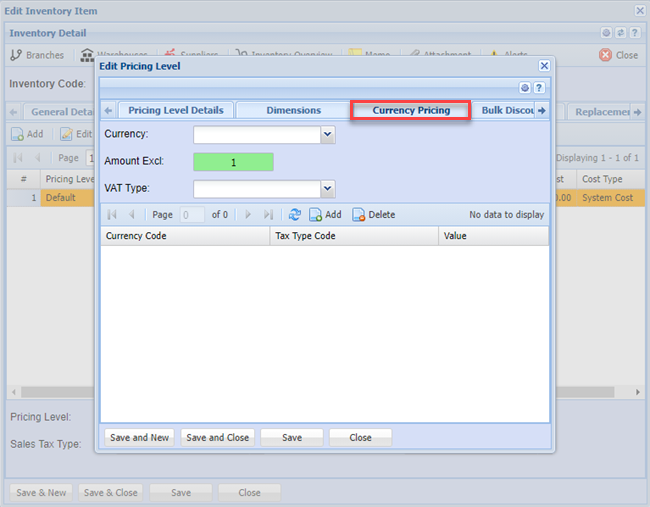Sort by Currency Code column header
650x507 pixels.
[185, 236]
